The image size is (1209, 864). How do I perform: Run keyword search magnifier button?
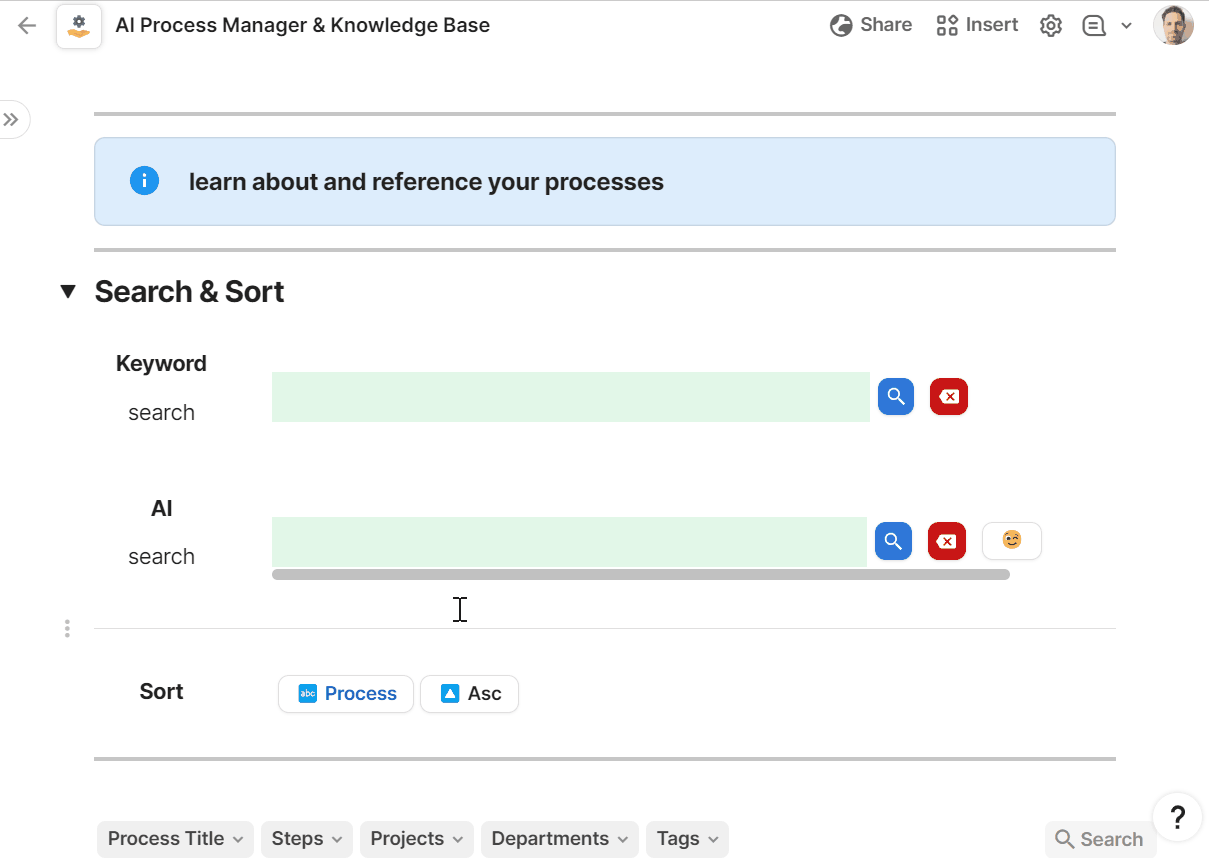(x=896, y=397)
